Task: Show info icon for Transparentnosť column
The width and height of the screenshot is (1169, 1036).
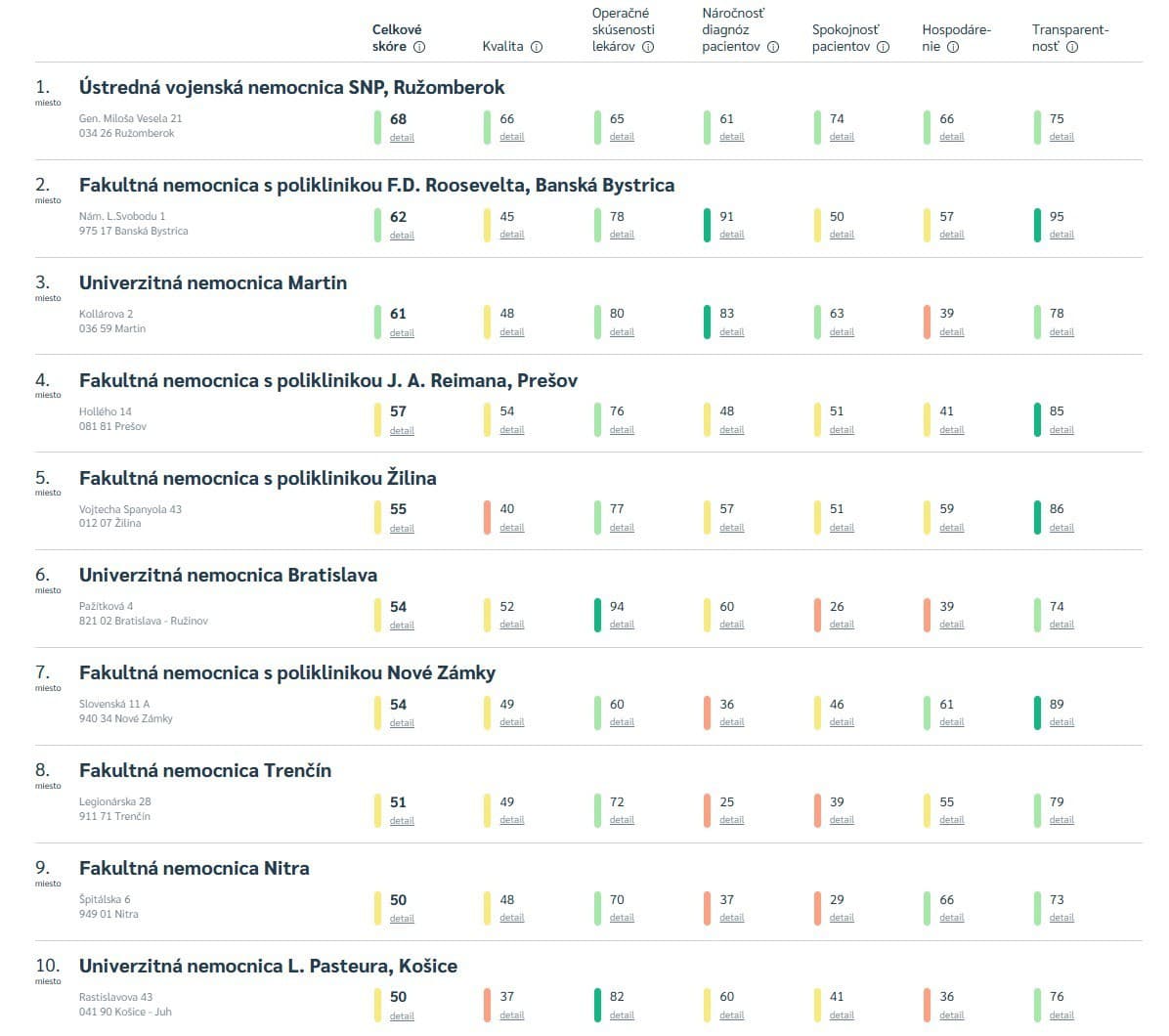Action: tap(1072, 47)
